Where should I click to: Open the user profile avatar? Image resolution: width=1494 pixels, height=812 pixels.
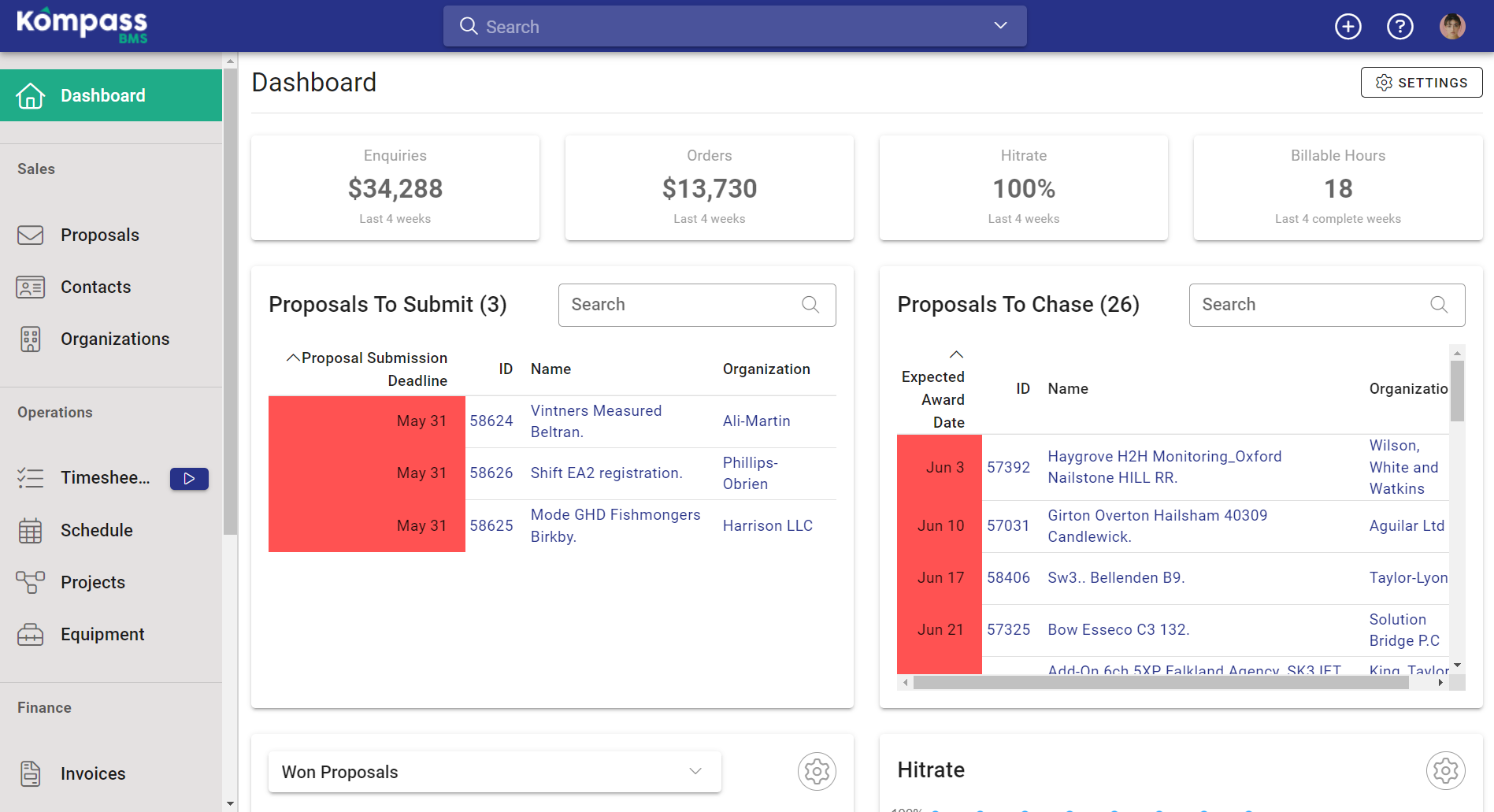tap(1452, 27)
